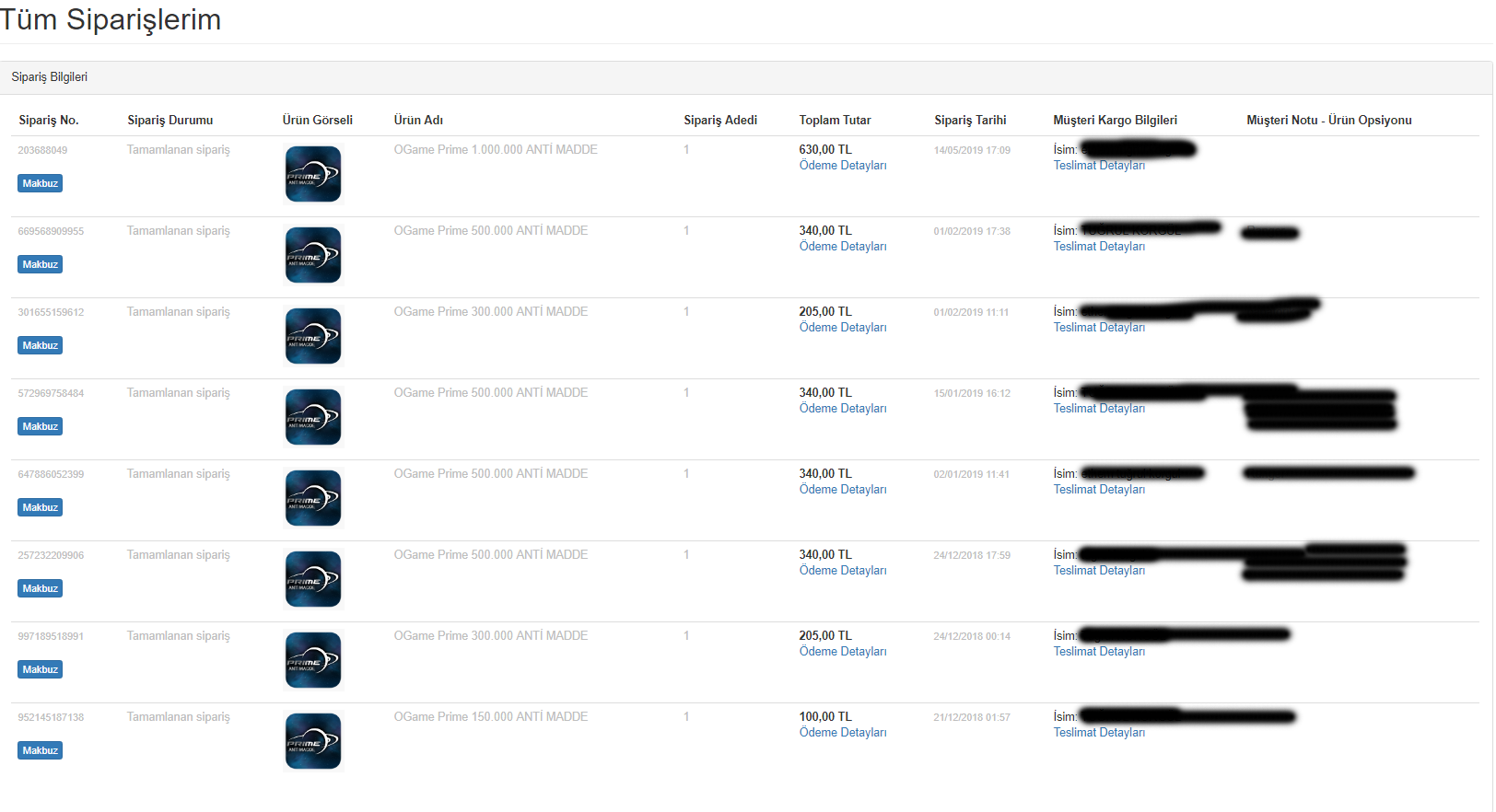Open Teslimat Detayları for order 647886052399
1496x812 pixels.
click(1099, 490)
